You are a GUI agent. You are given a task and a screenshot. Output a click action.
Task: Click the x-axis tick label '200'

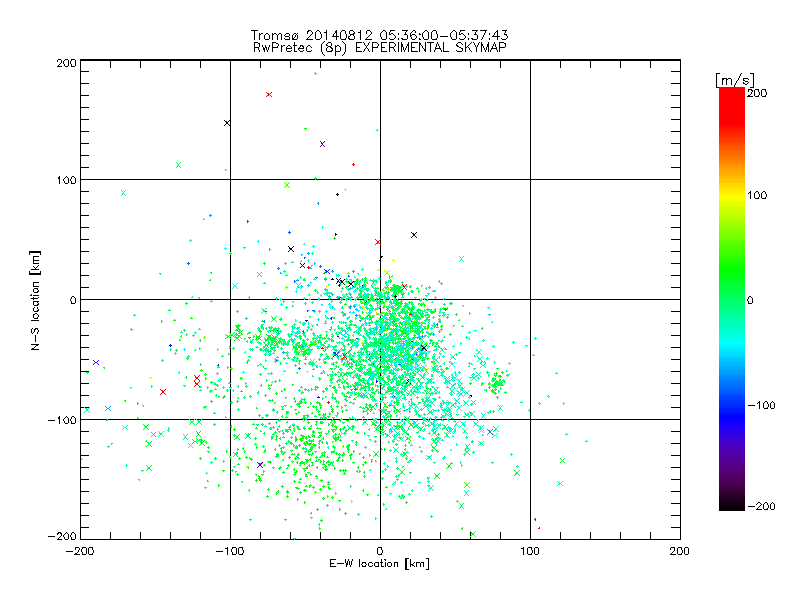point(680,551)
